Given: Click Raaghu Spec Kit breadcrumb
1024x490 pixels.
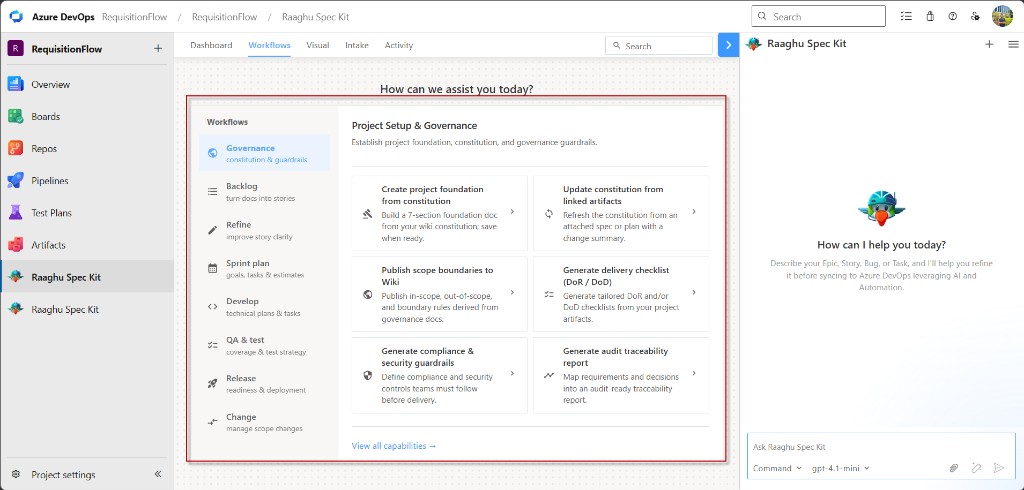Looking at the screenshot, I should [315, 16].
